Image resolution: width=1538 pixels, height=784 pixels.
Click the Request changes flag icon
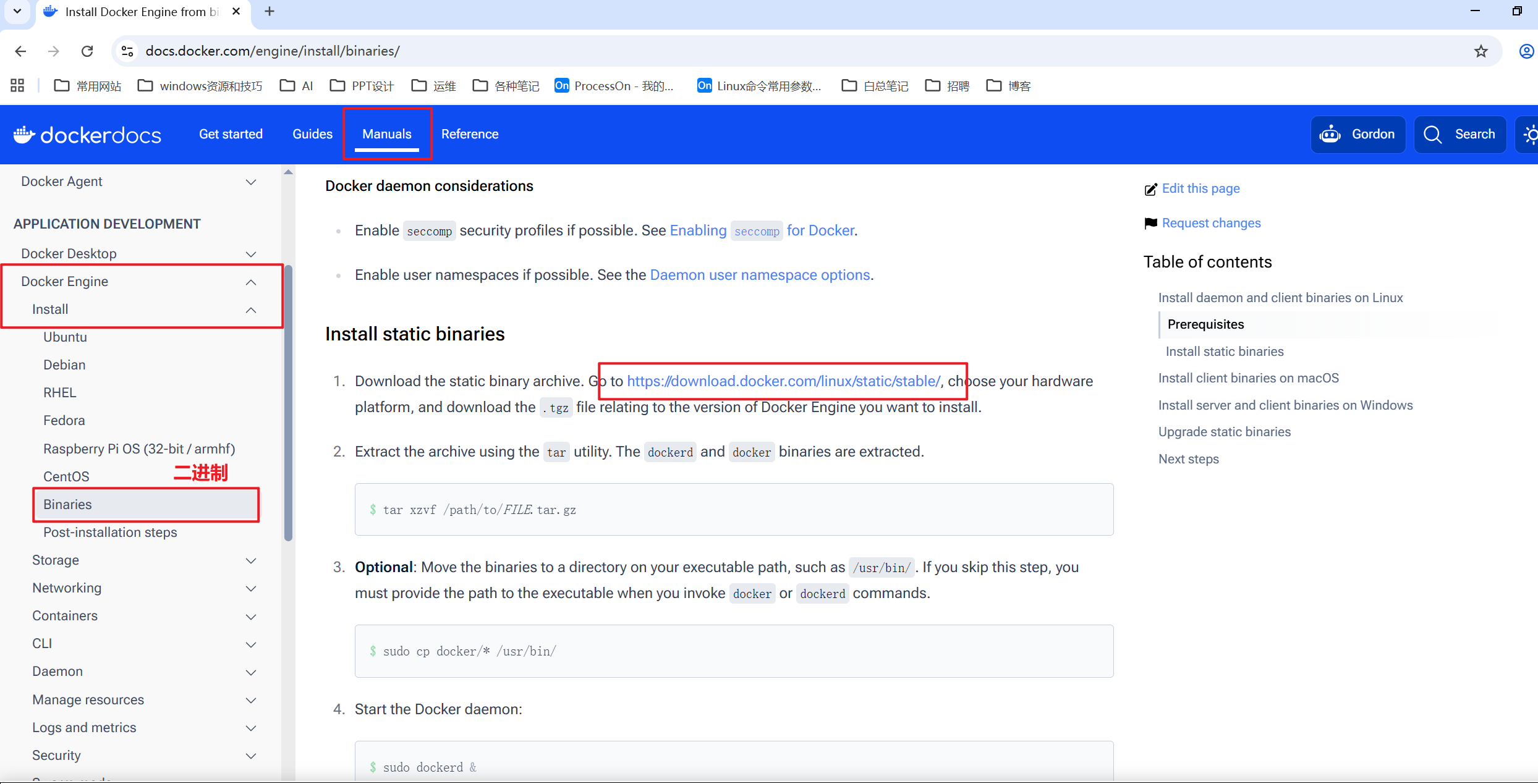1150,224
